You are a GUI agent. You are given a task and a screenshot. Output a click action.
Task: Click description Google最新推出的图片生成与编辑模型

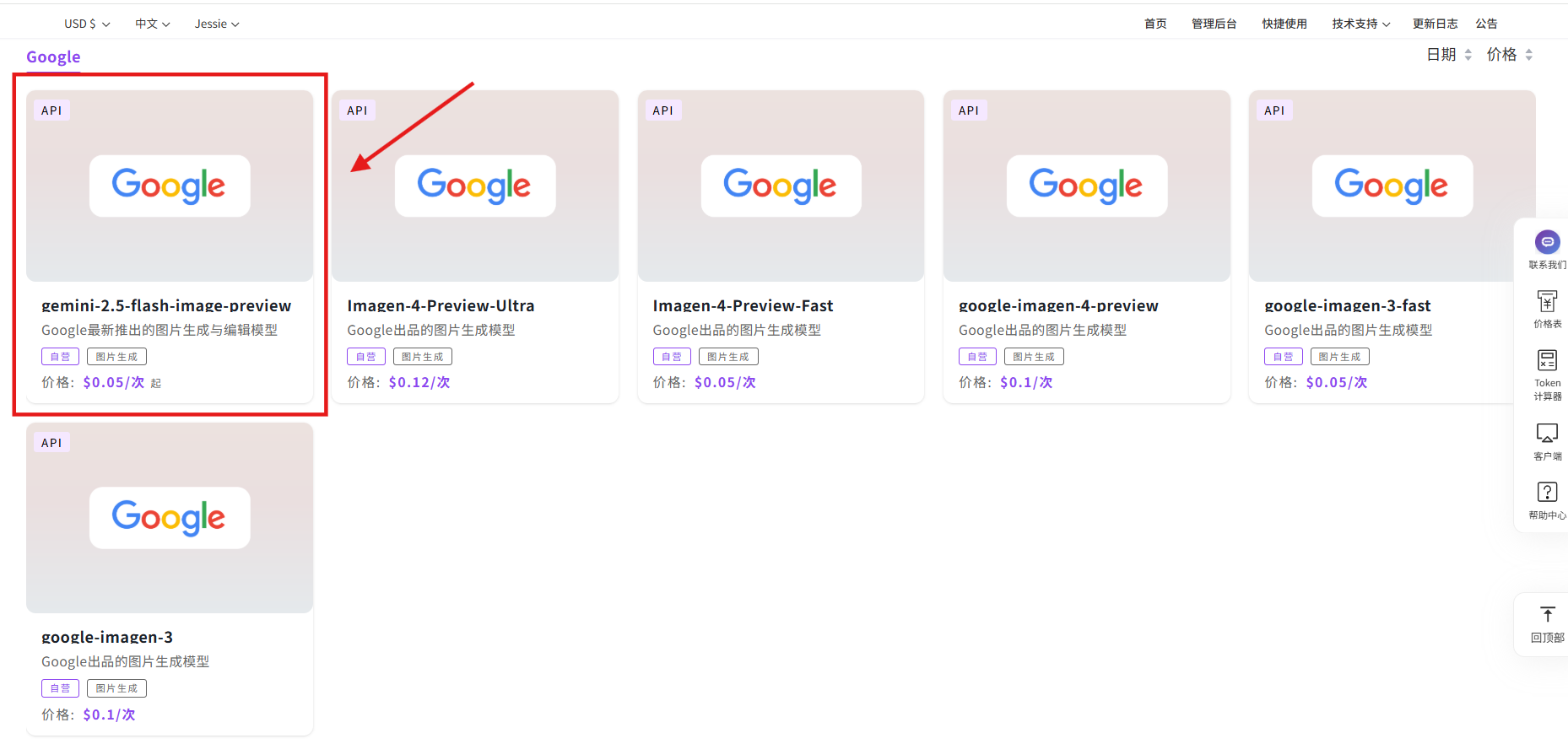point(160,330)
